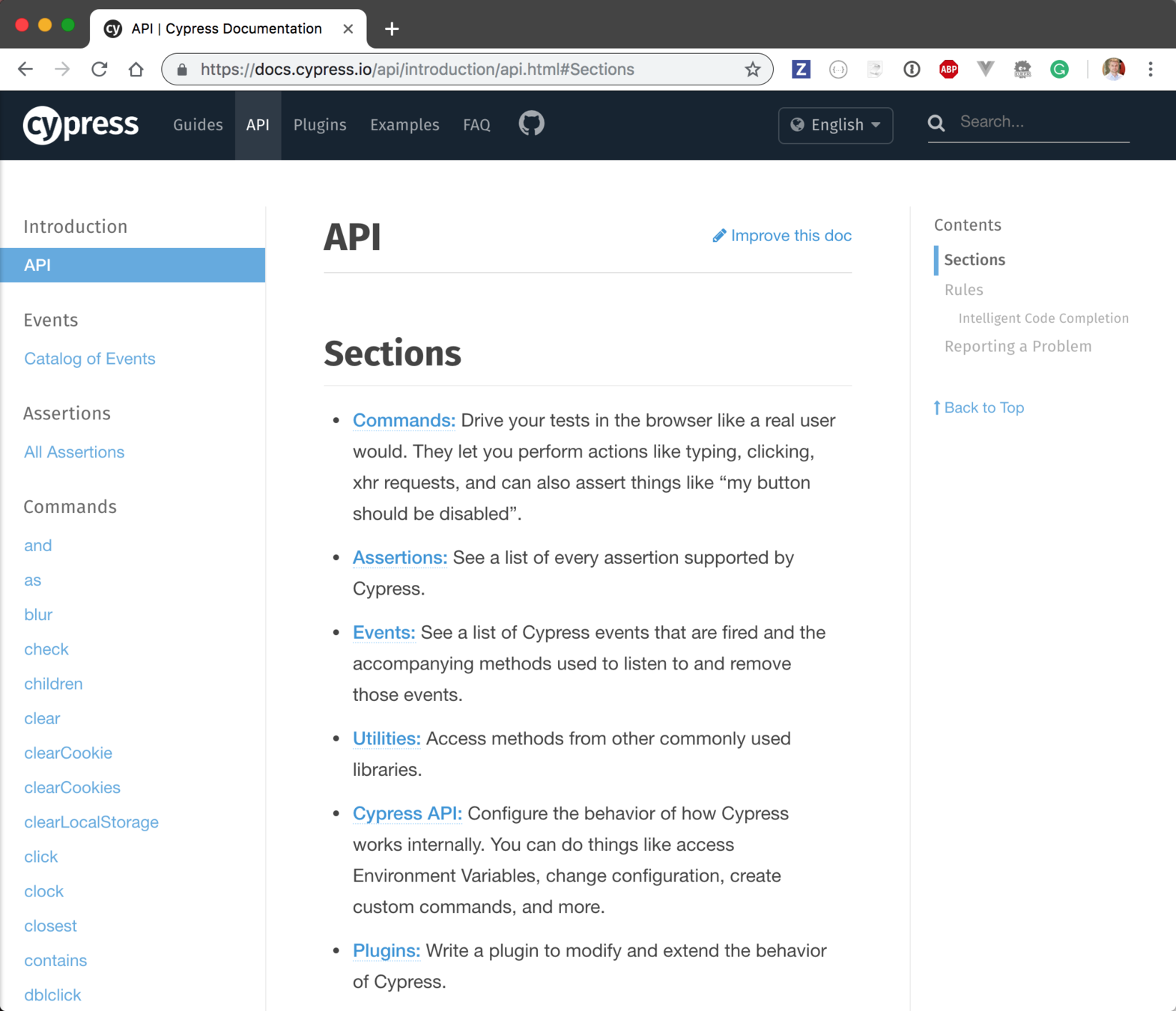Open the Grammarly extension icon
The image size is (1176, 1011).
(x=1059, y=69)
